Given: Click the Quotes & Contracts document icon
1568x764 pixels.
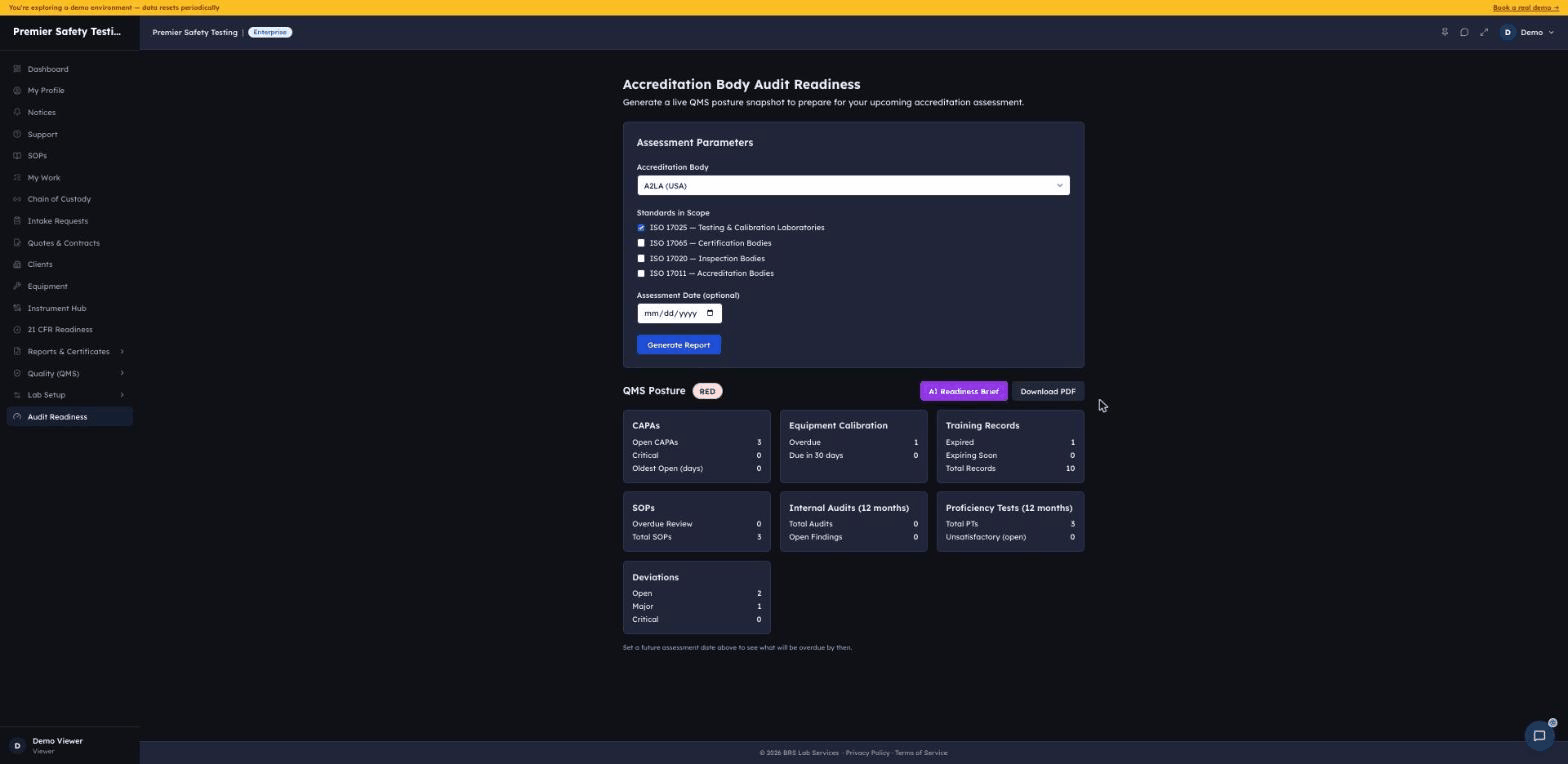Looking at the screenshot, I should (x=17, y=243).
